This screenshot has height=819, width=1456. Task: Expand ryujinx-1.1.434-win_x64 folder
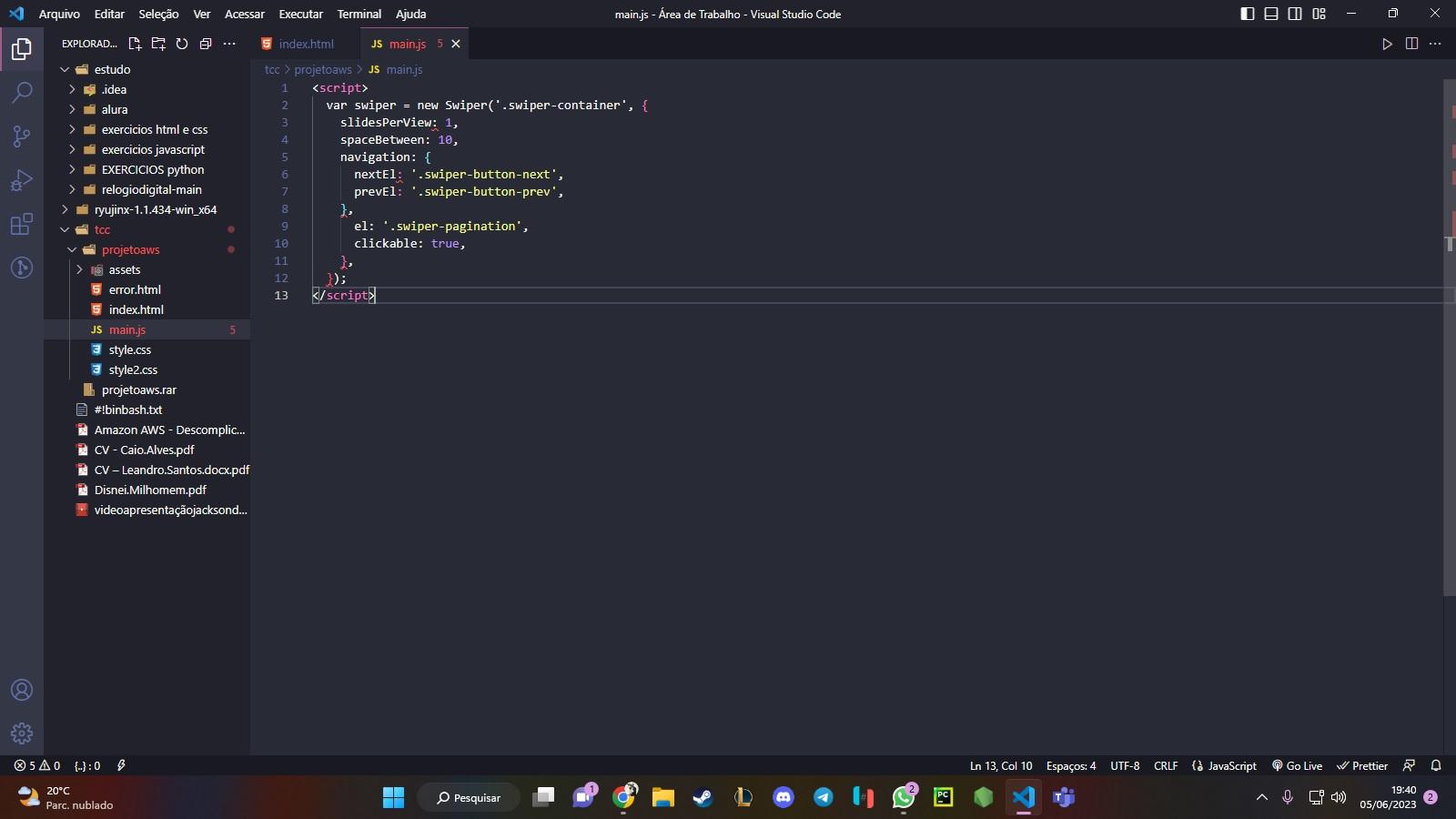pyautogui.click(x=155, y=209)
